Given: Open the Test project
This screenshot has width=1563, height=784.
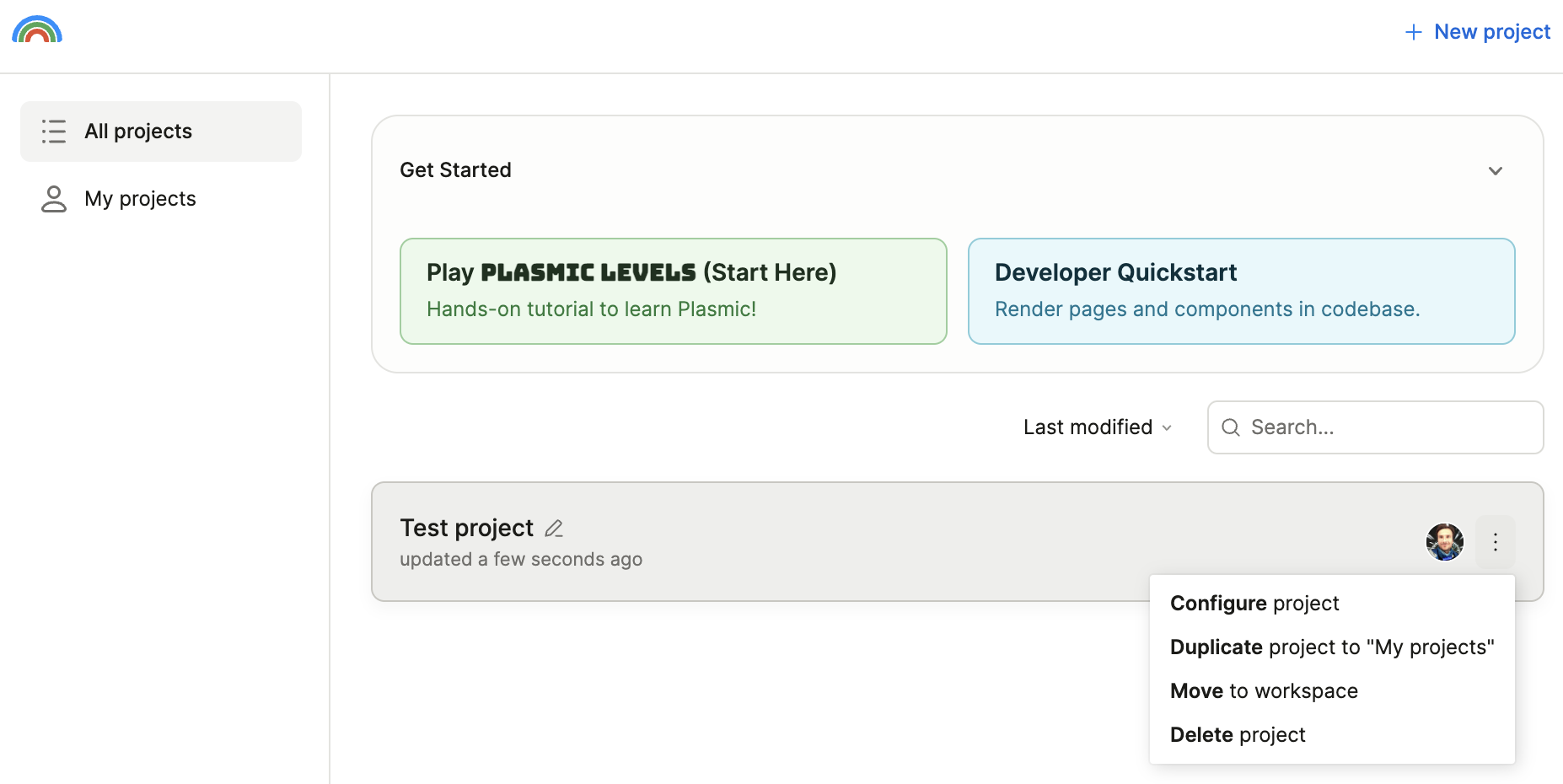Looking at the screenshot, I should click(x=466, y=527).
